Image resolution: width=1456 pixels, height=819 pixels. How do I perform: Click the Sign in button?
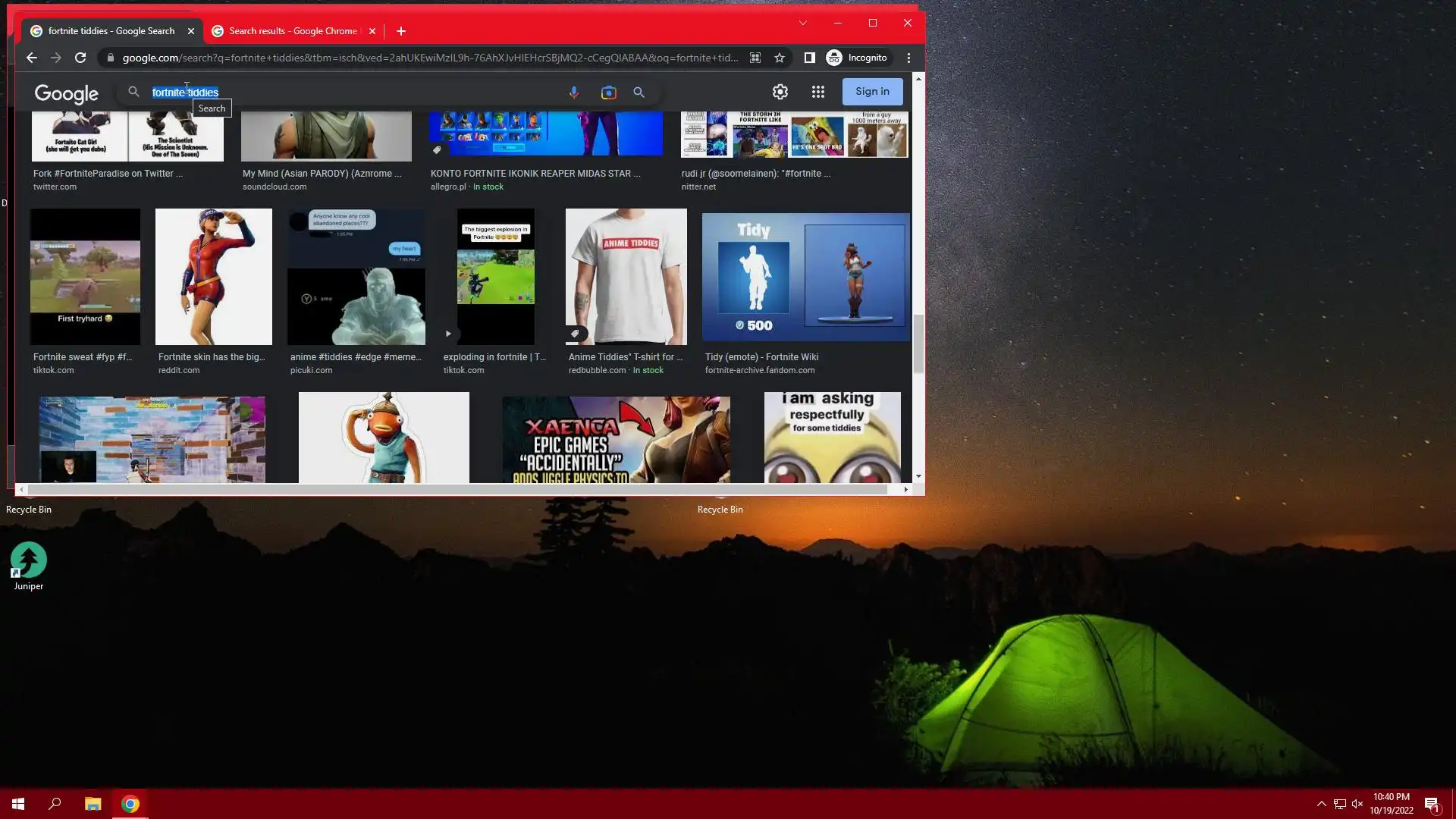pyautogui.click(x=872, y=92)
